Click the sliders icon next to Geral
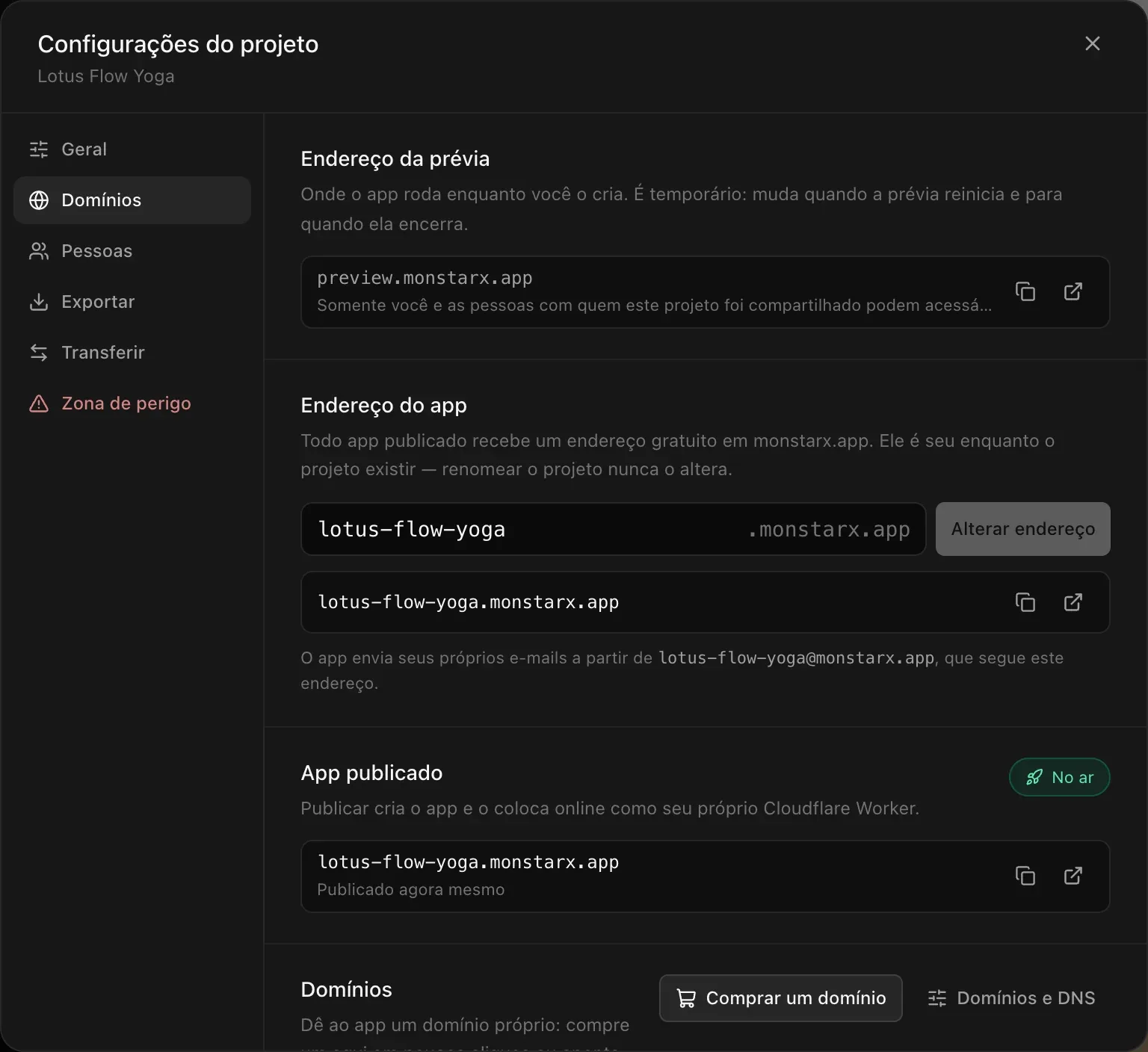The height and width of the screenshot is (1052, 1148). click(39, 149)
